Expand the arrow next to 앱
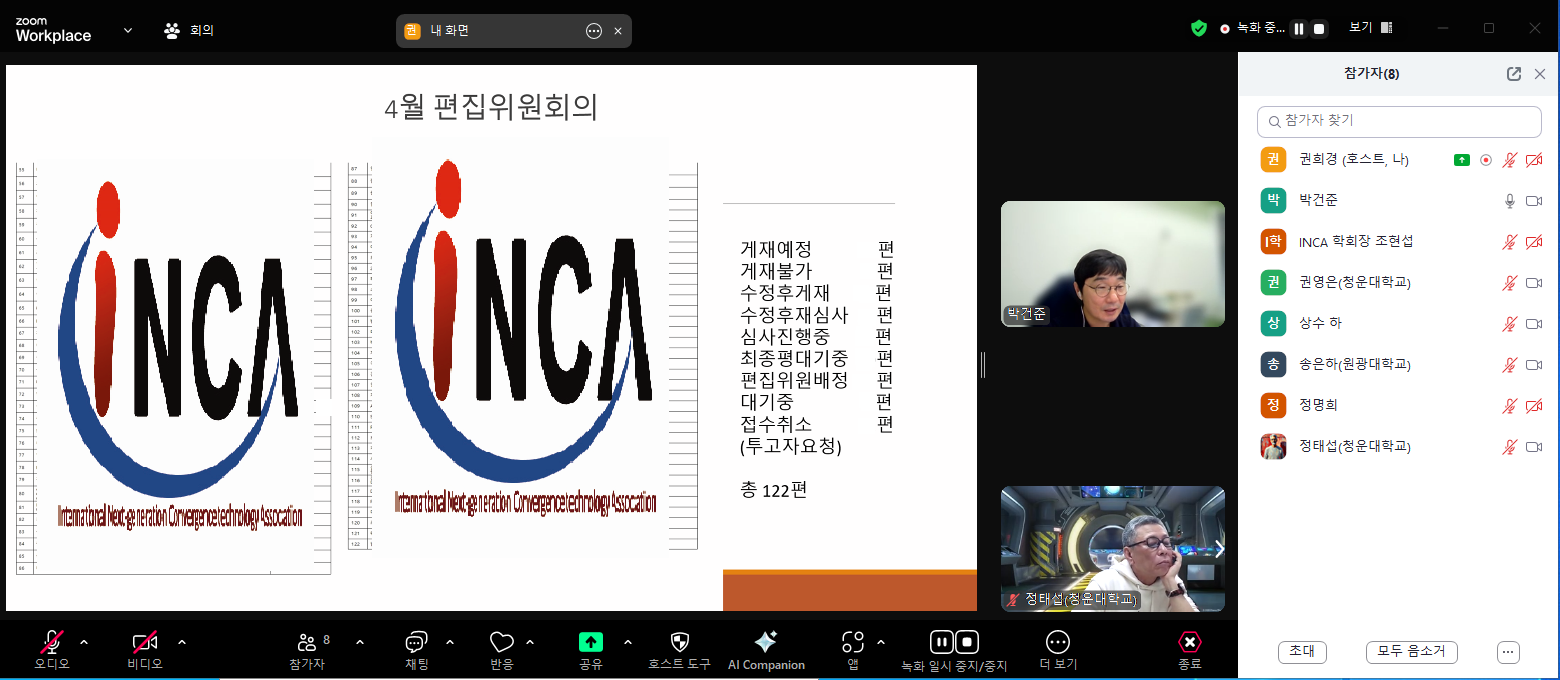The height and width of the screenshot is (680, 1560). point(880,642)
